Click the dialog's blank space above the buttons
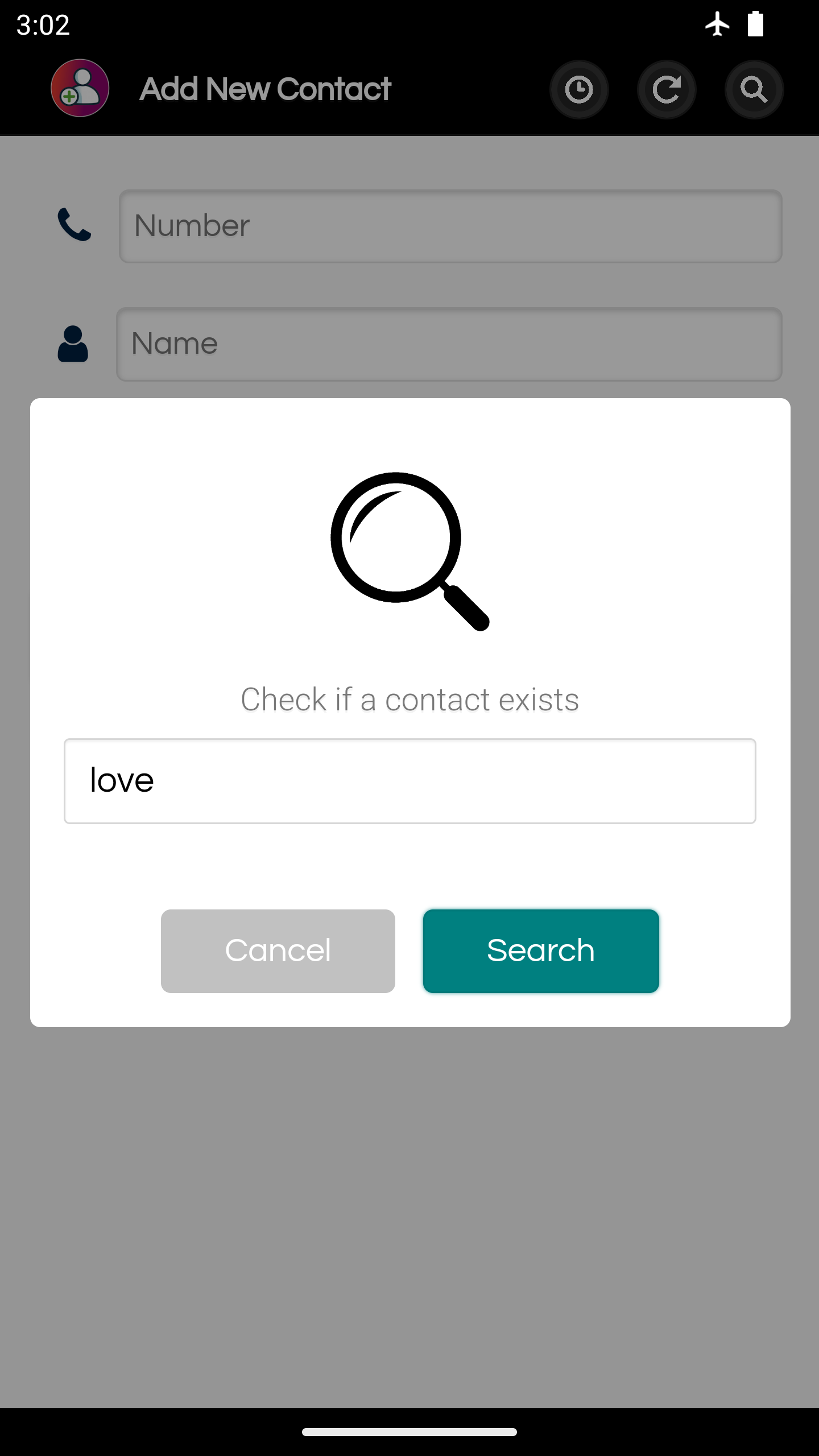This screenshot has height=1456, width=819. [410, 866]
